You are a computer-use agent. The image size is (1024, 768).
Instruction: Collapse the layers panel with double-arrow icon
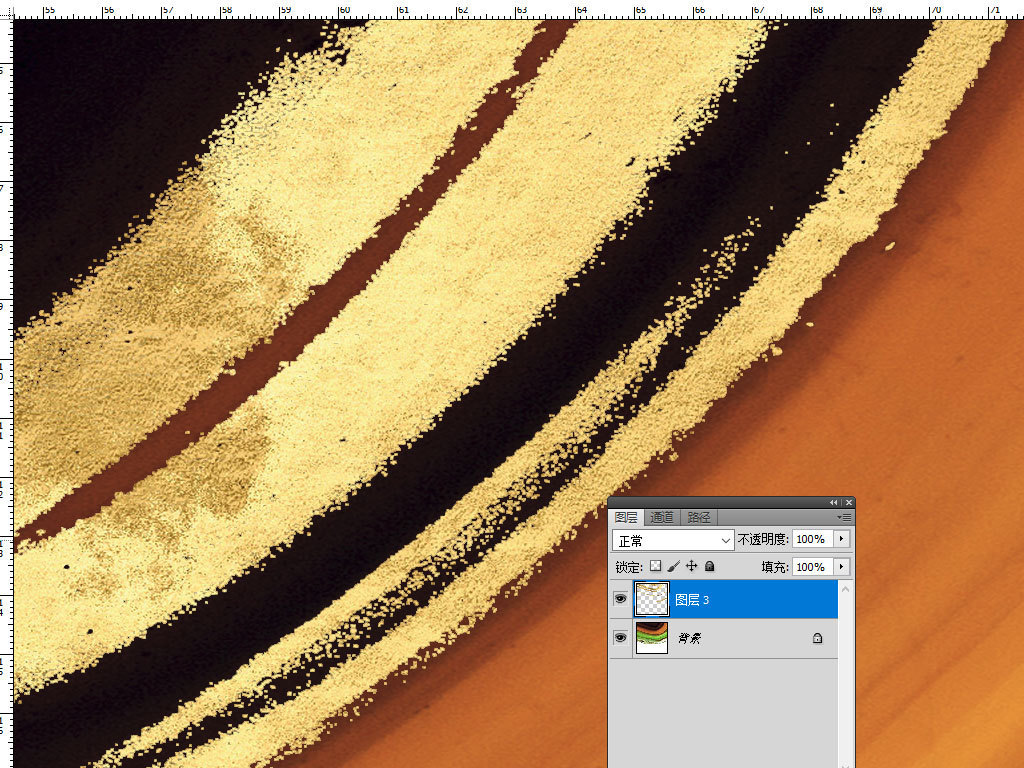tap(834, 502)
